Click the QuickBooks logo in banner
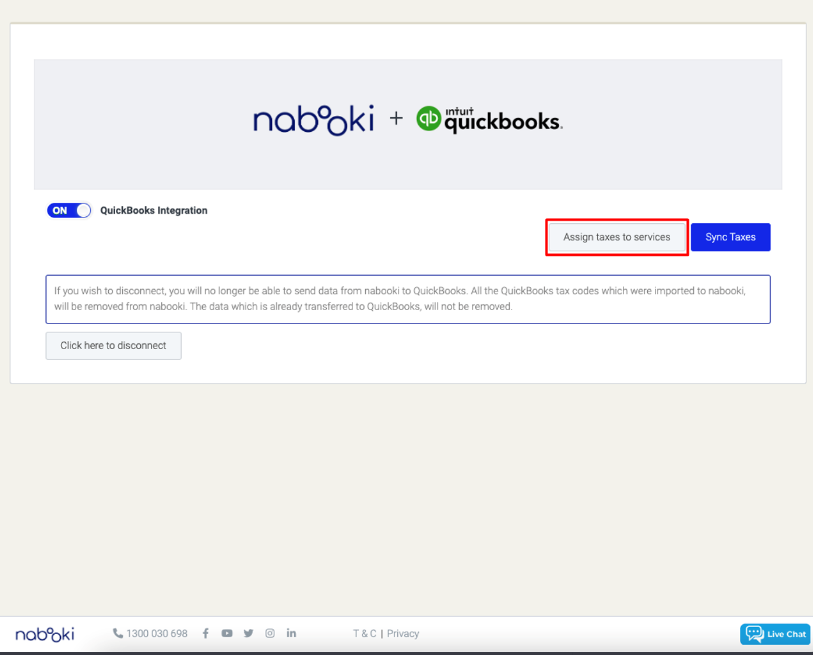Screen dimensions: 813x655 click(489, 120)
